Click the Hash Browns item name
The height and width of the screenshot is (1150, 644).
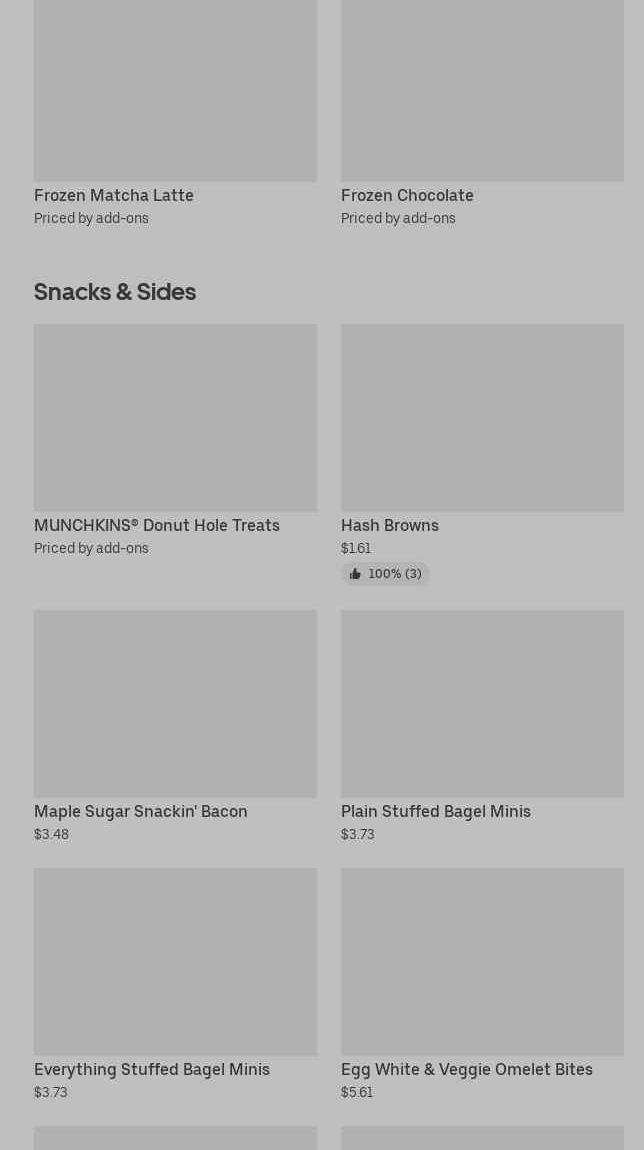pyautogui.click(x=390, y=525)
